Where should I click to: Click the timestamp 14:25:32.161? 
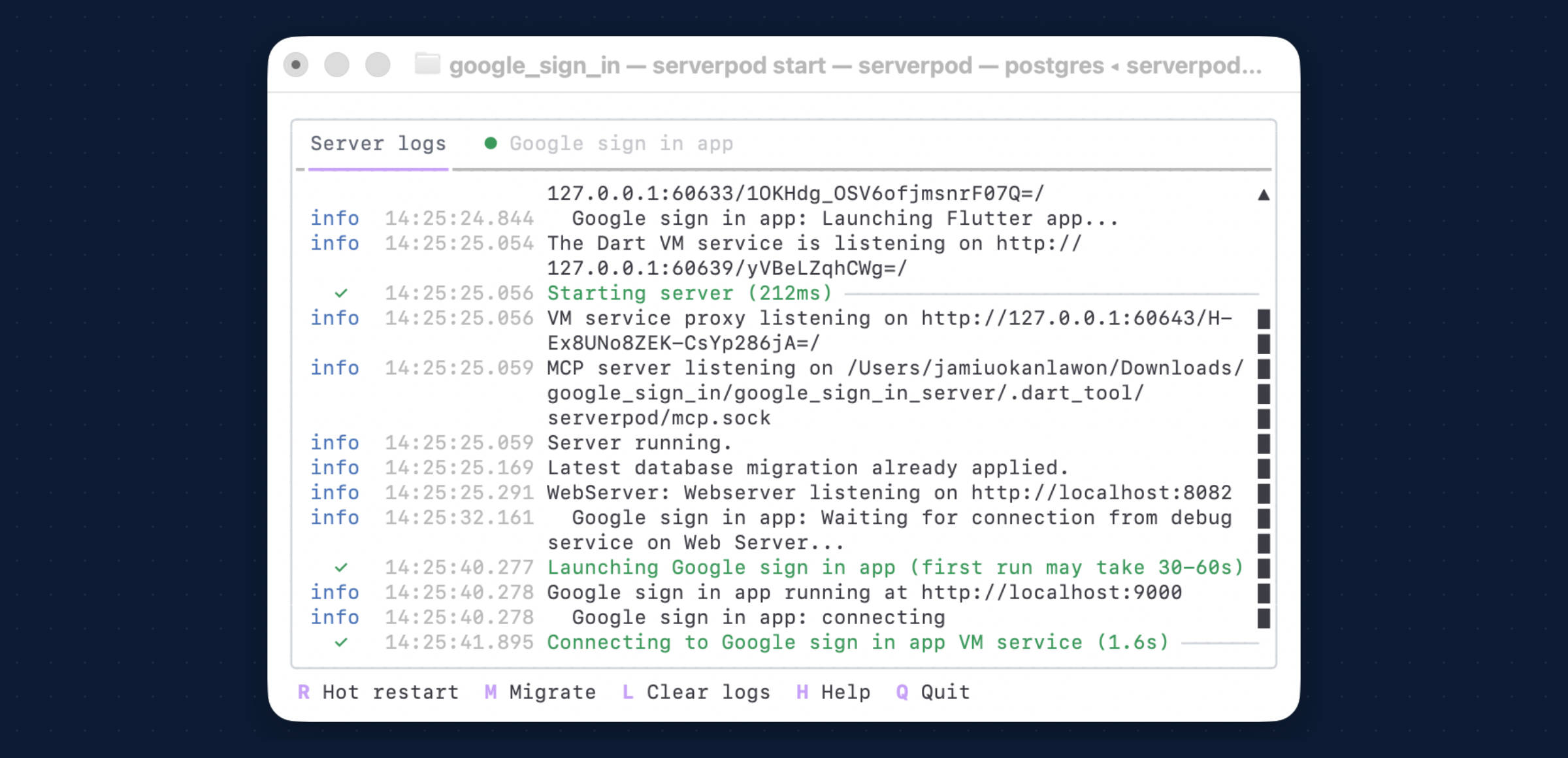[459, 518]
